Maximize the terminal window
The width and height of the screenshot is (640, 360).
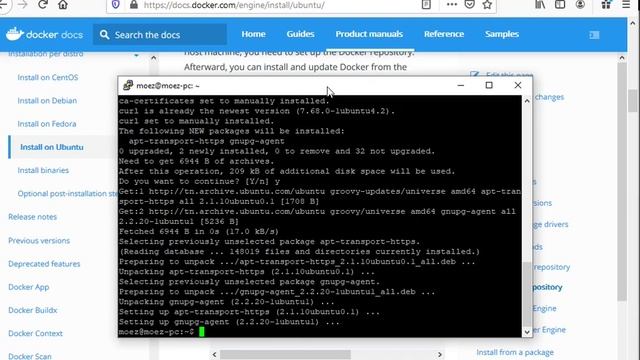pos(489,85)
